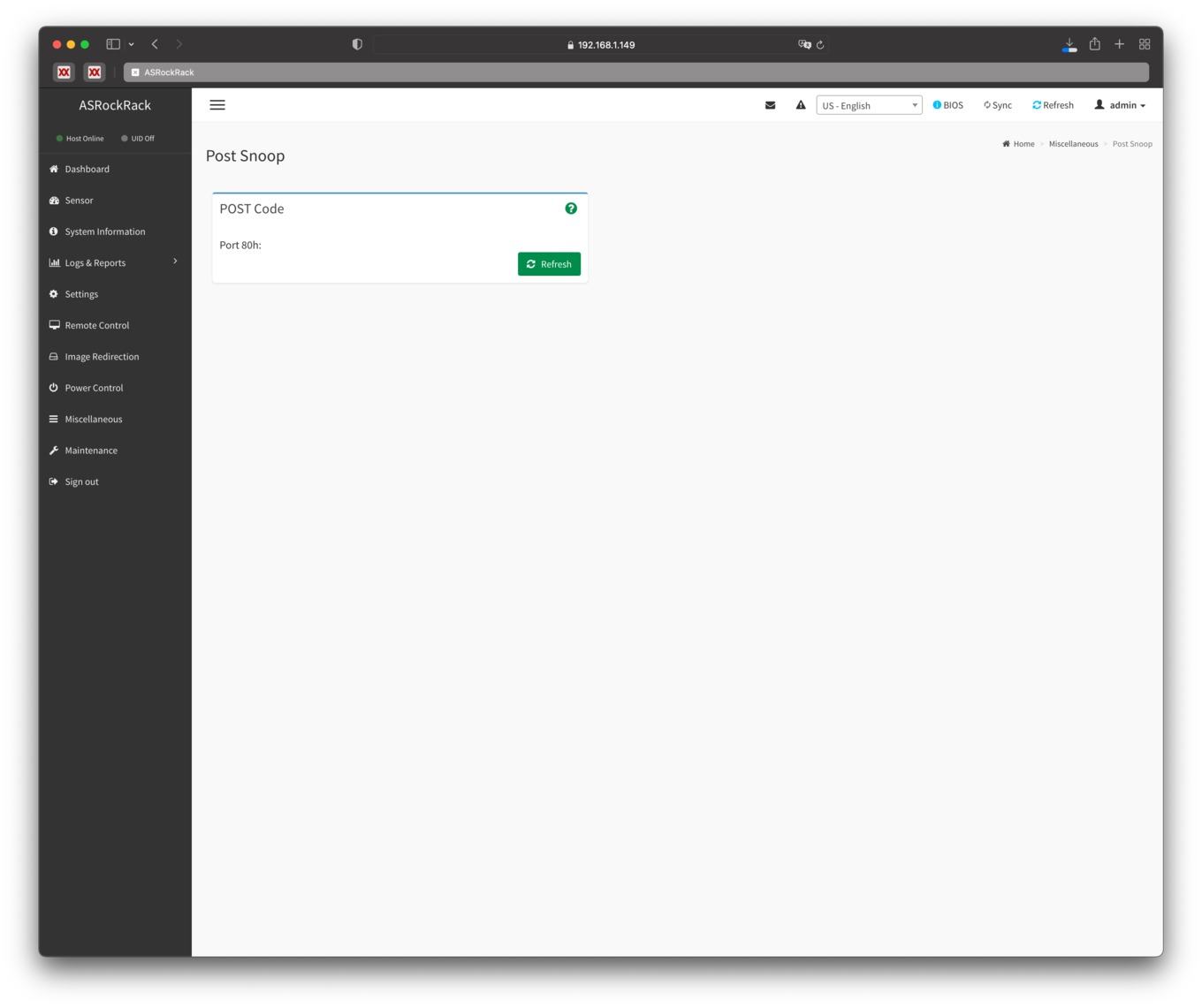Open the warning alerts triangle icon
This screenshot has height=1008, width=1202.
coord(801,105)
